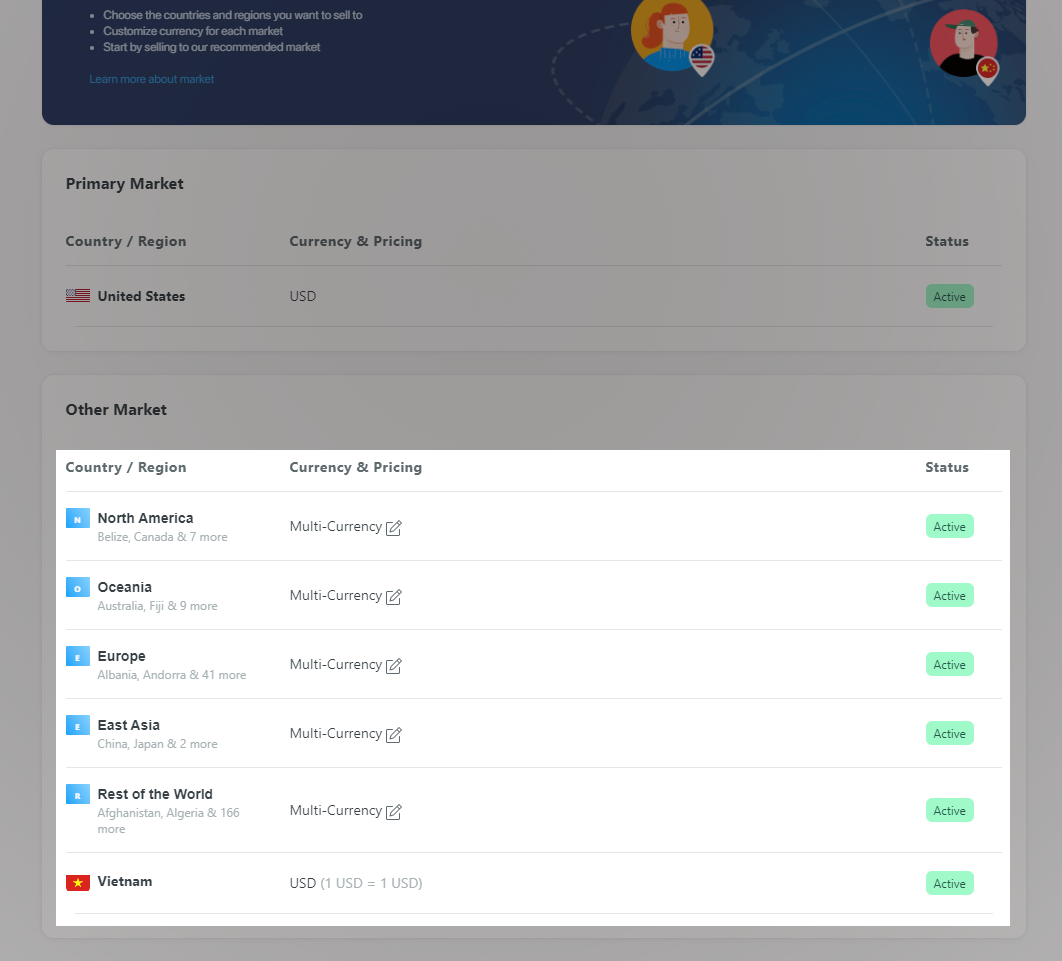The image size is (1062, 961).
Task: Click Other Market 'Currency & Pricing' column header
Action: [x=356, y=467]
